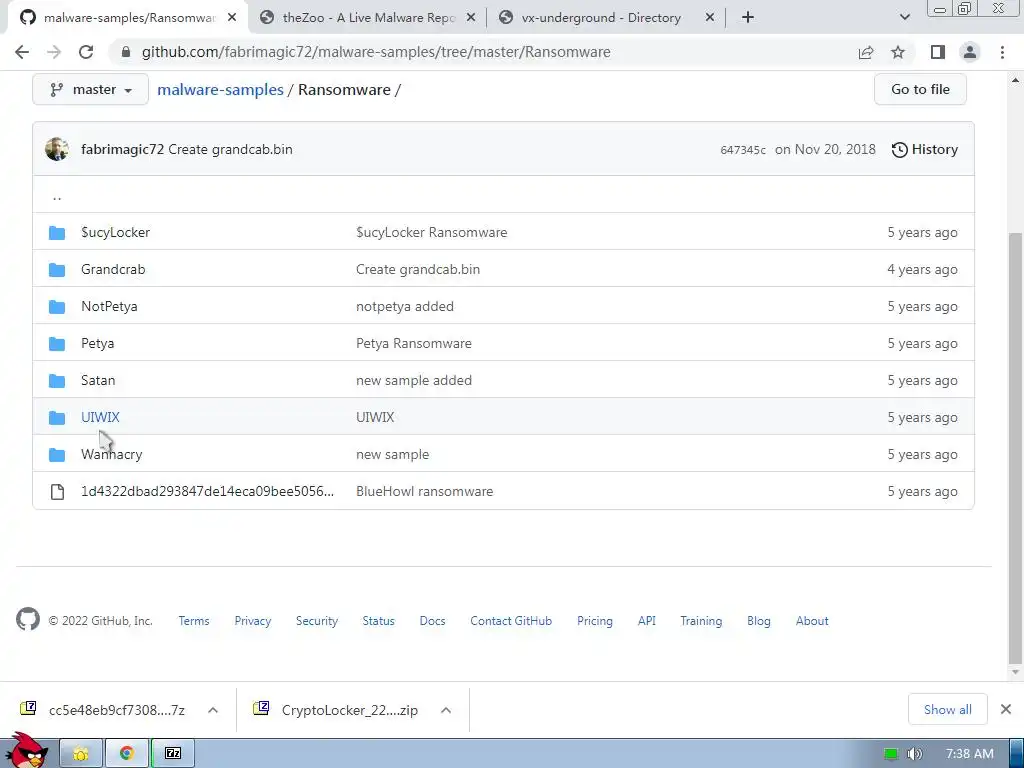Image resolution: width=1024 pixels, height=768 pixels.
Task: Open file 1d4322dbad293847de14eca09bee5056
Action: tap(207, 492)
